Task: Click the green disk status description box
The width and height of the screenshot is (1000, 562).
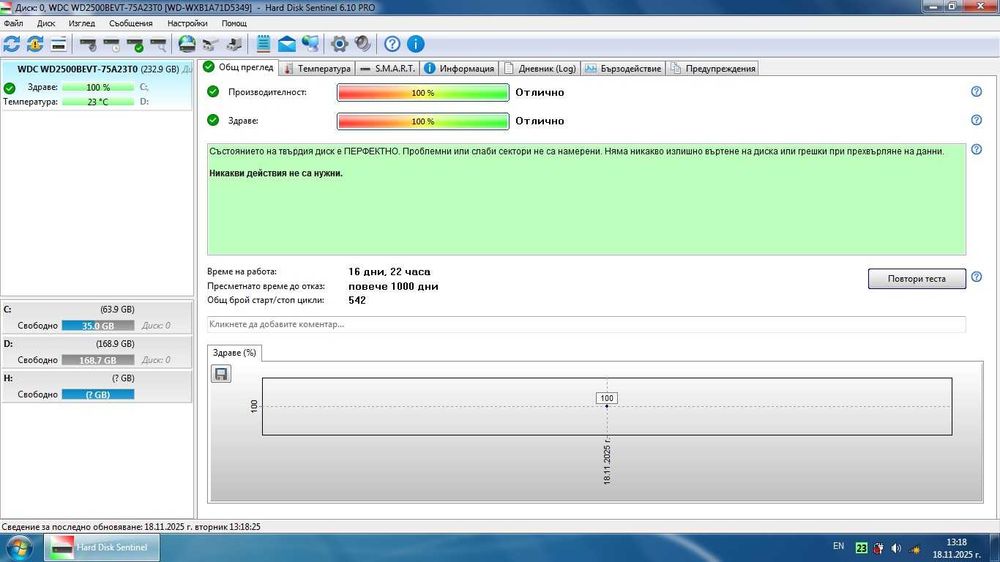Action: (x=586, y=199)
